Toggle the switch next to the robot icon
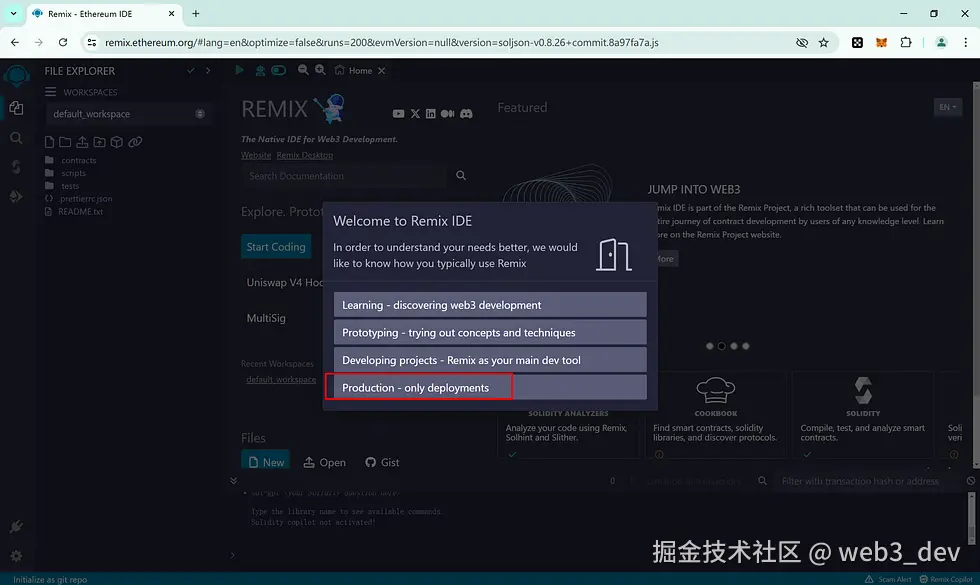This screenshot has height=585, width=980. click(x=279, y=70)
